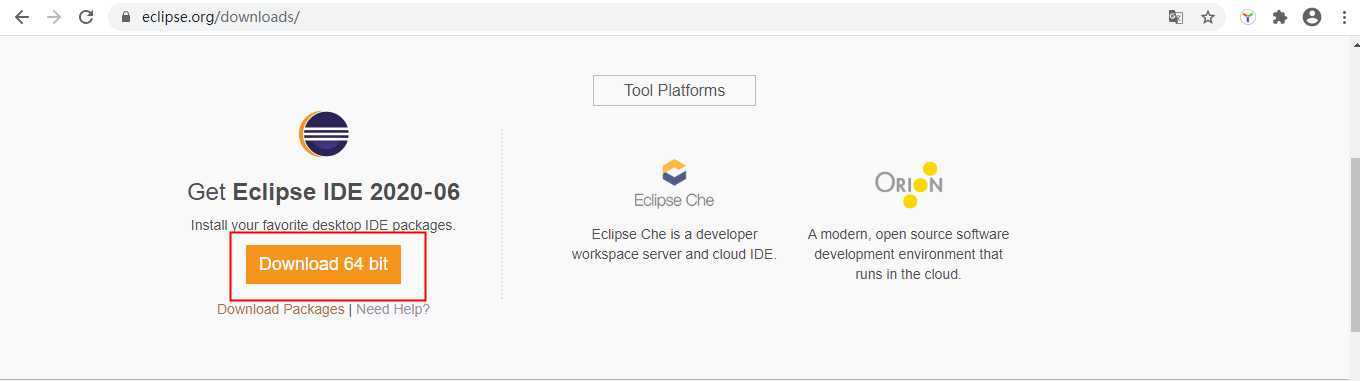The height and width of the screenshot is (381, 1360).
Task: Open the yellow circular extension icon
Action: tap(1248, 17)
